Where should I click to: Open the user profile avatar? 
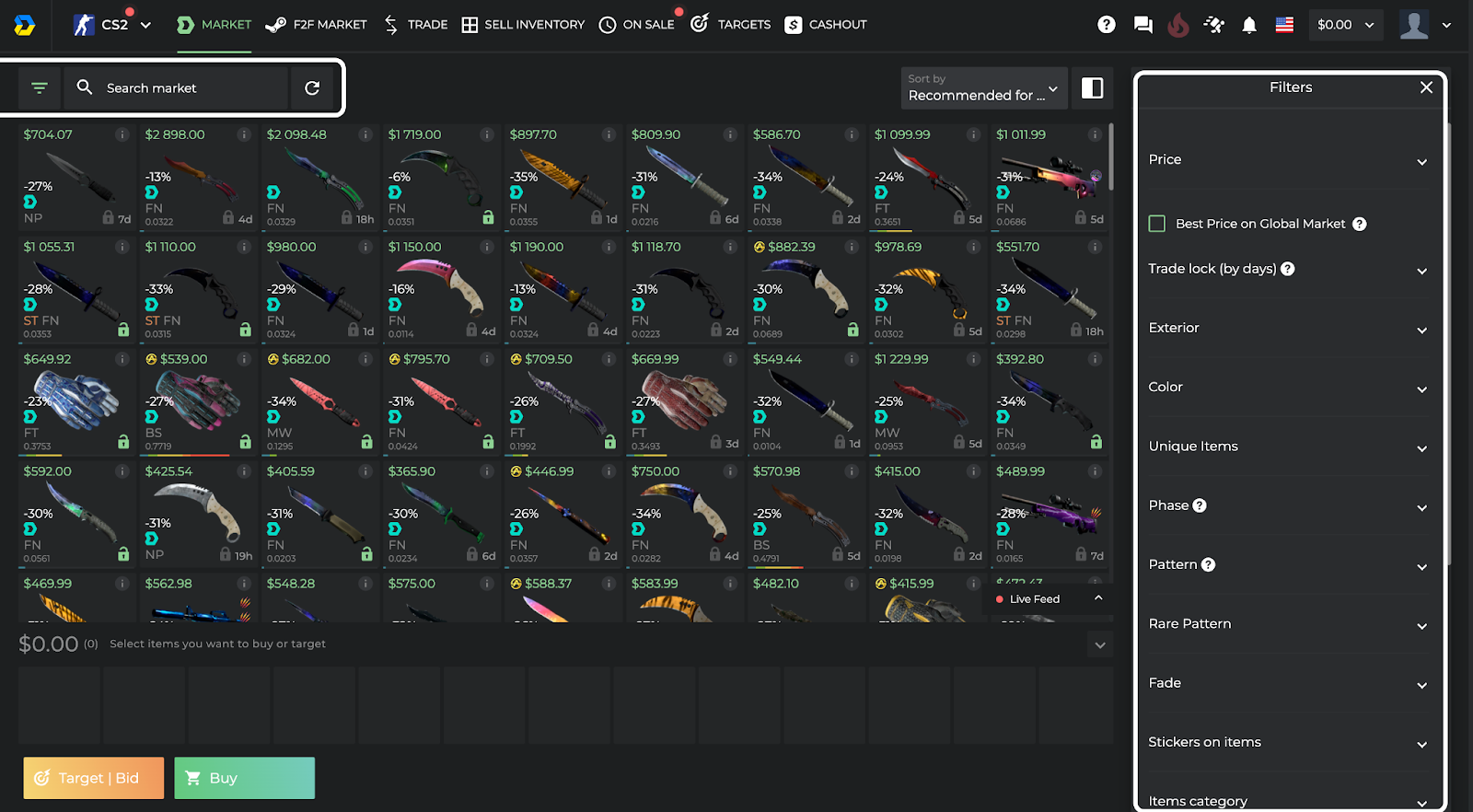pos(1414,25)
